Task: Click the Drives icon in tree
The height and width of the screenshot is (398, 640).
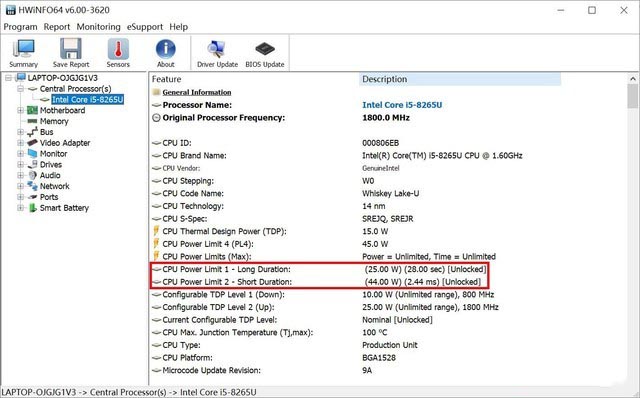Action: [x=32, y=165]
